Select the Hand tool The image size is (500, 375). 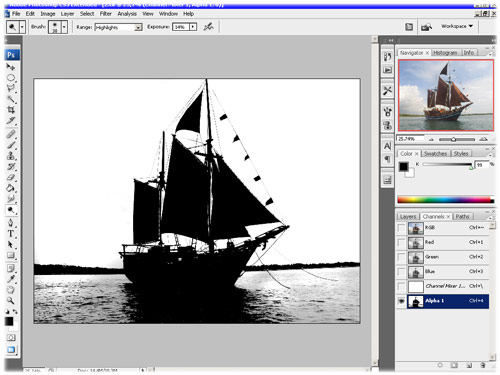[x=11, y=290]
